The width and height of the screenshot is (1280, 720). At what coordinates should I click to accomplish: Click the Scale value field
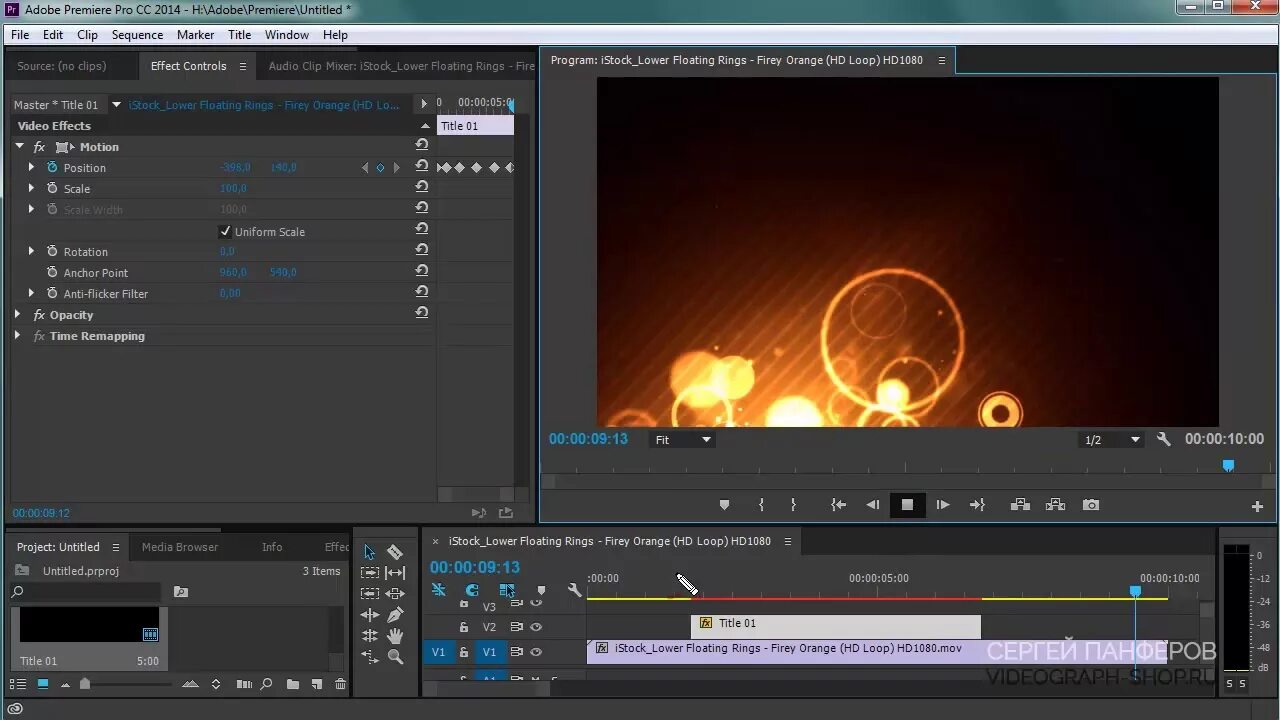click(x=233, y=188)
